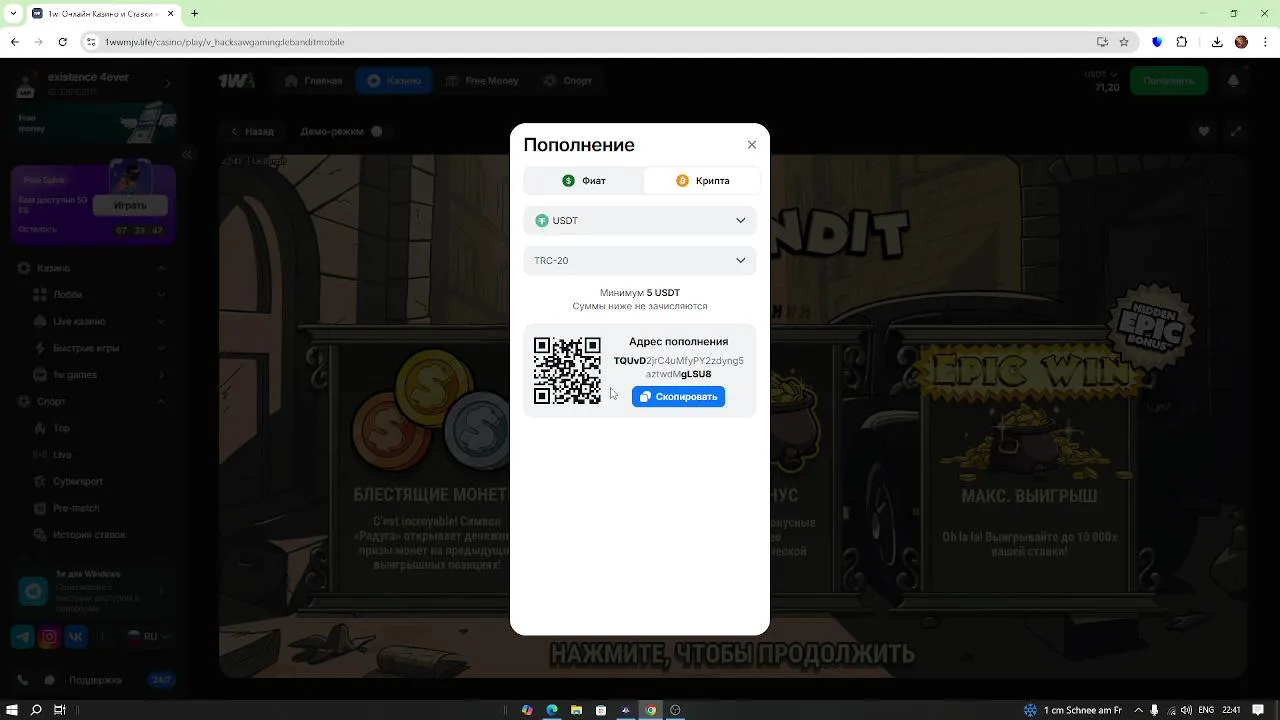This screenshot has width=1280, height=720.
Task: Reload the current page
Action: 63,42
